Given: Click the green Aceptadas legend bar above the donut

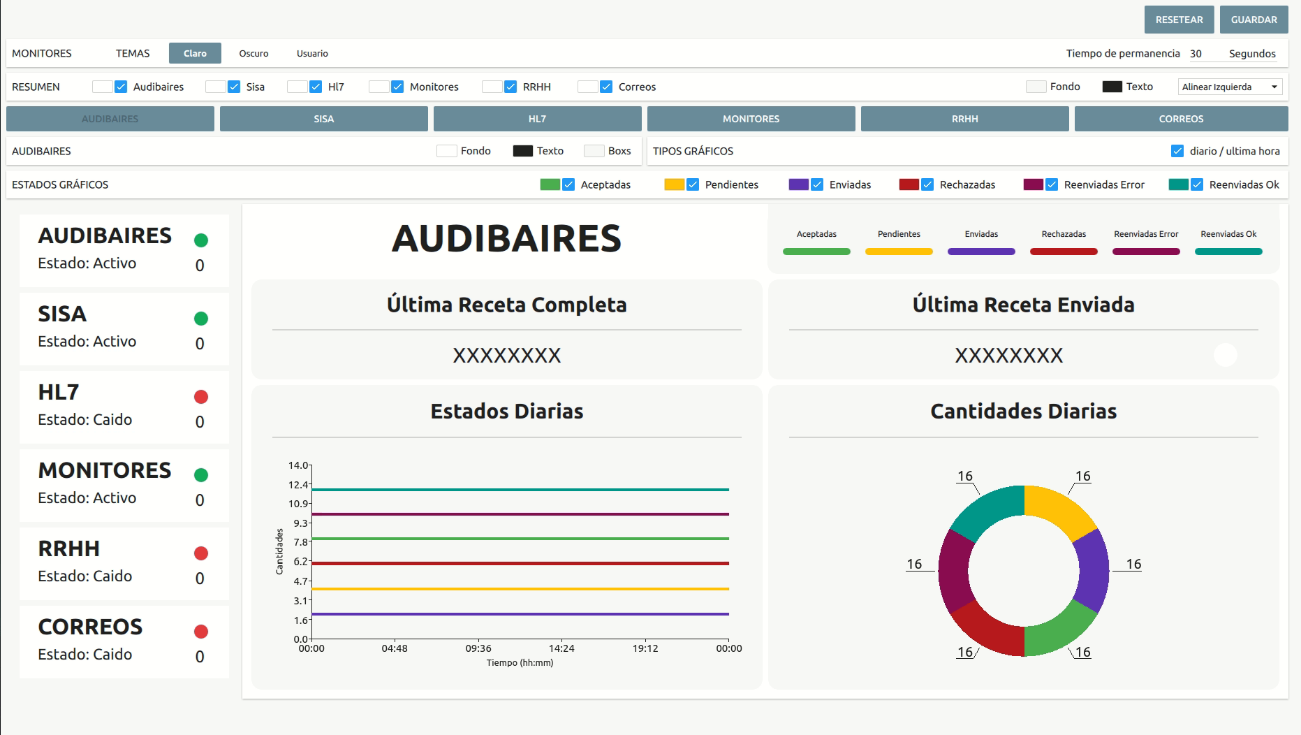Looking at the screenshot, I should tap(816, 251).
